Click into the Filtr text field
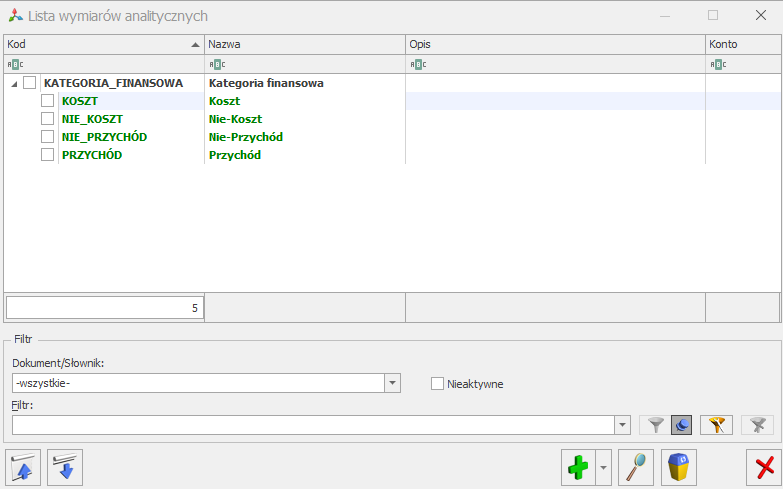The width and height of the screenshot is (783, 489). click(x=313, y=425)
